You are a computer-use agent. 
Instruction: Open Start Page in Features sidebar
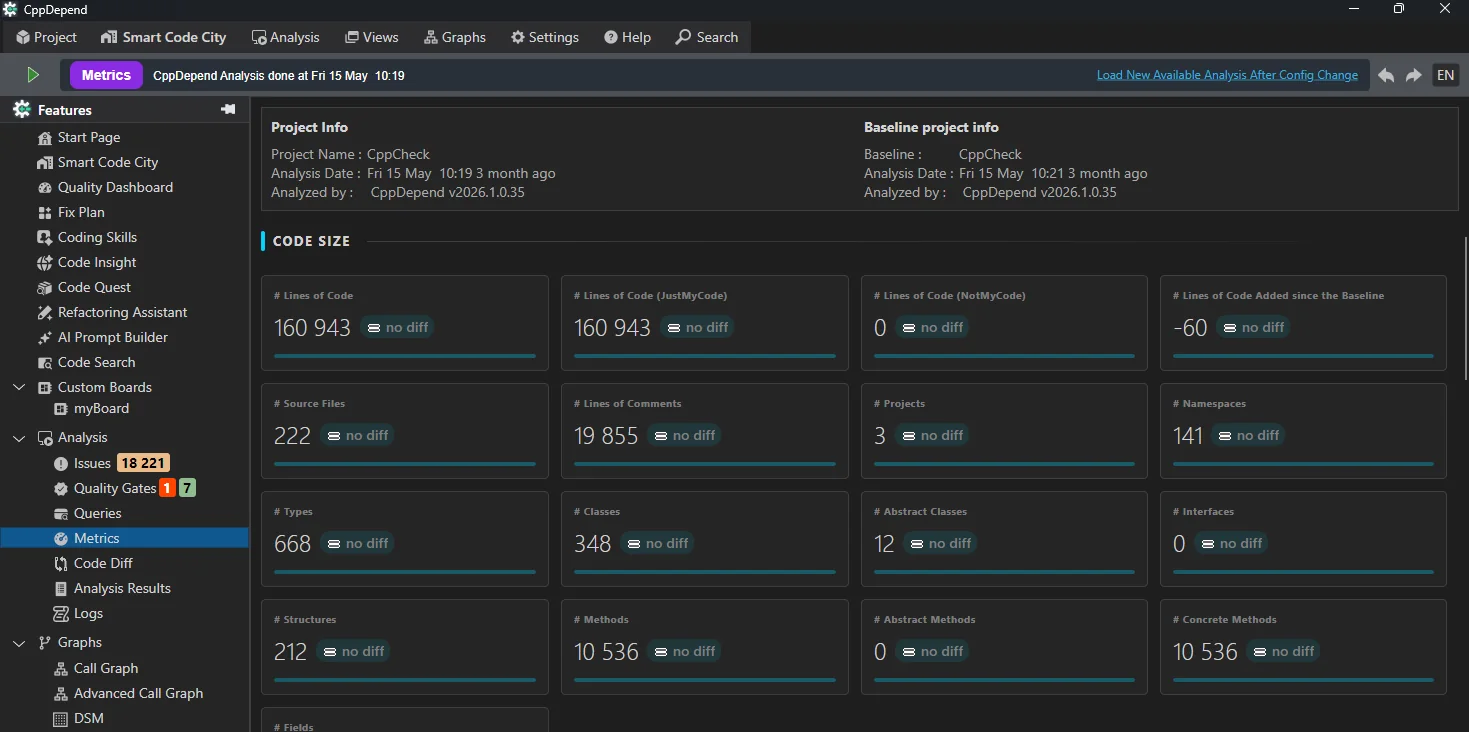coord(89,137)
